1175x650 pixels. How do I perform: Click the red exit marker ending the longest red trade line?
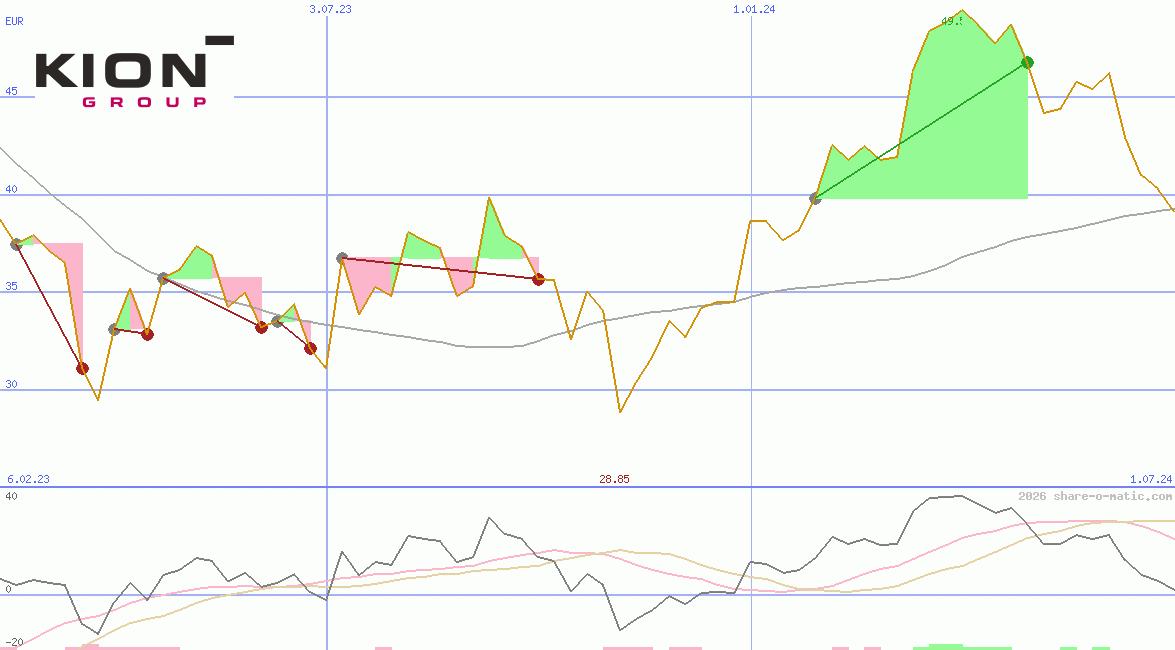(538, 279)
